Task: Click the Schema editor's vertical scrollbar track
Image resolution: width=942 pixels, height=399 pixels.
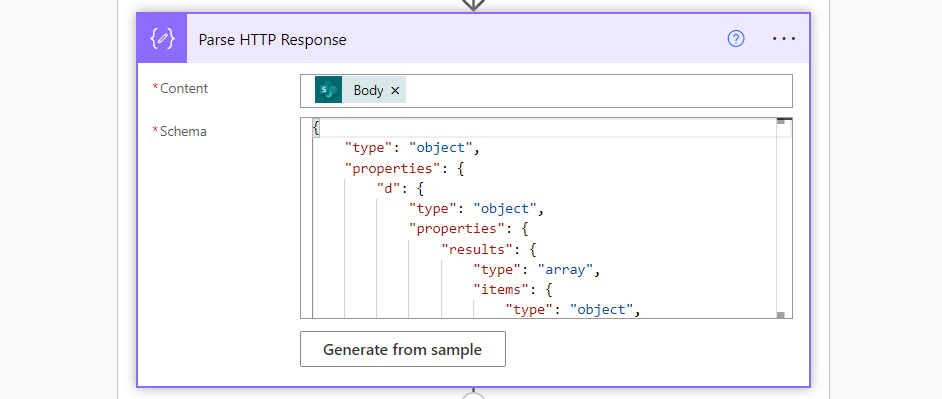Action: [x=781, y=218]
